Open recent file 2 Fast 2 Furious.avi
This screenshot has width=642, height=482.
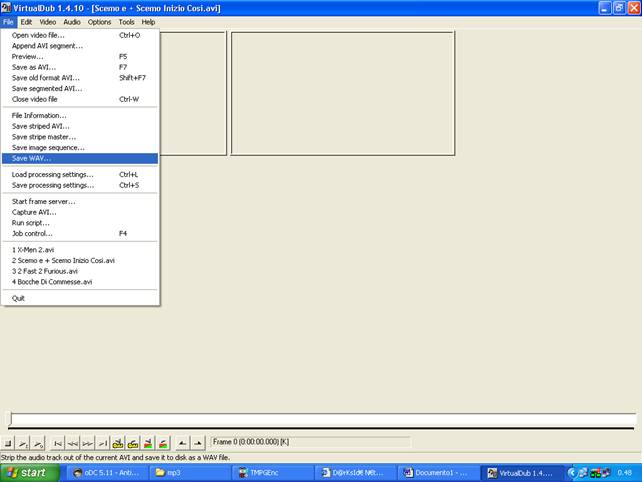[x=80, y=271]
